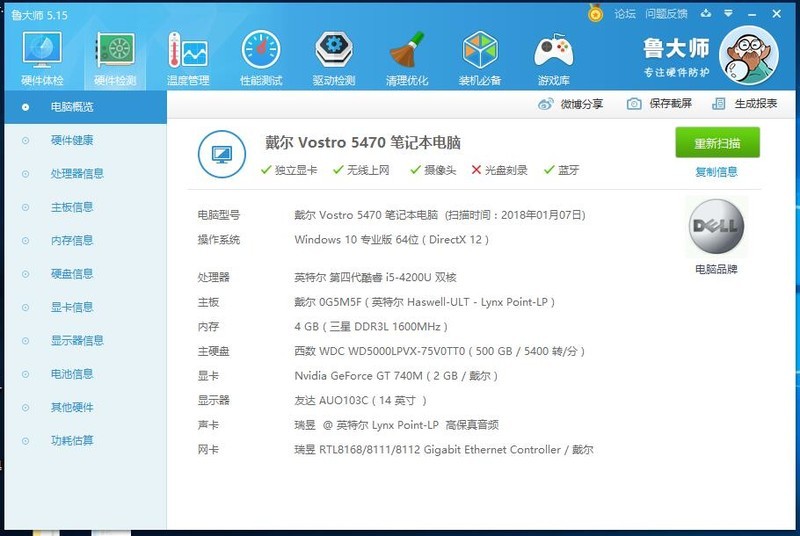The image size is (800, 536).
Task: Click the 友达 AUO103C display value
Action: click(x=360, y=400)
